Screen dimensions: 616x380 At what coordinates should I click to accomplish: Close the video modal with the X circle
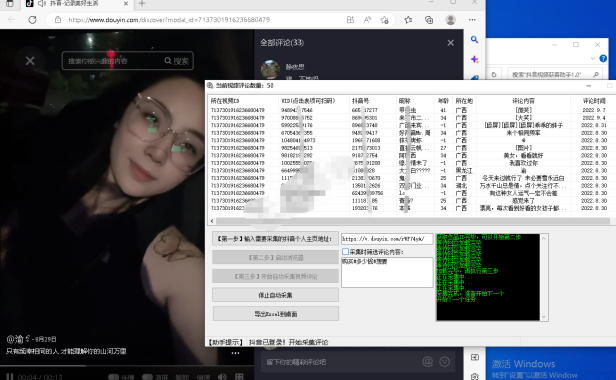(30, 61)
